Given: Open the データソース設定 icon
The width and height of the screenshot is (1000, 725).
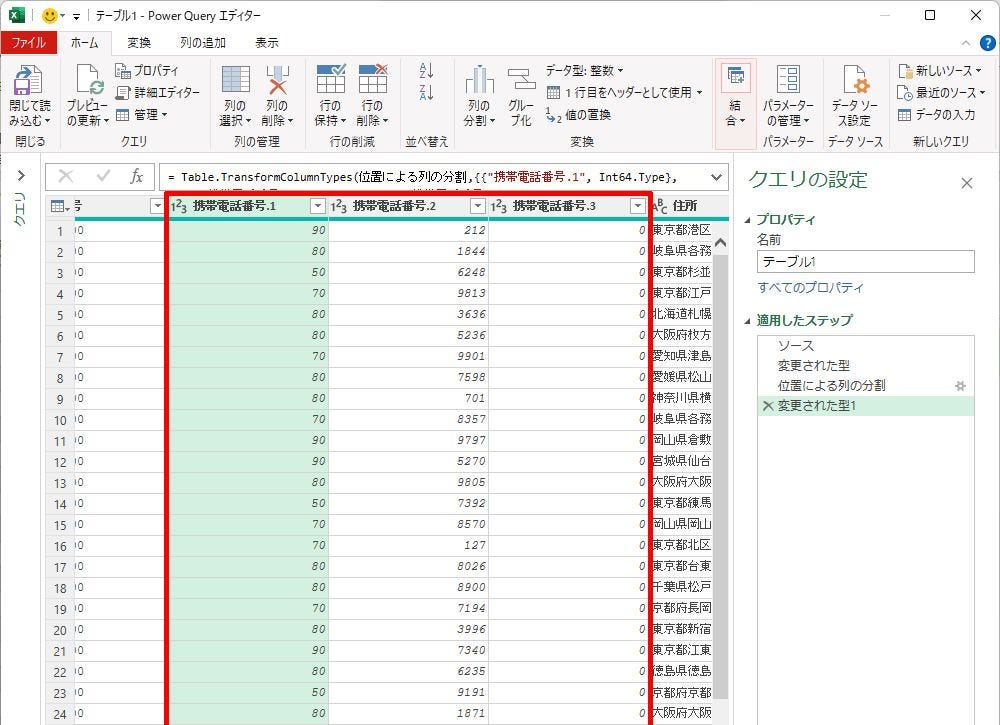Looking at the screenshot, I should (x=854, y=81).
